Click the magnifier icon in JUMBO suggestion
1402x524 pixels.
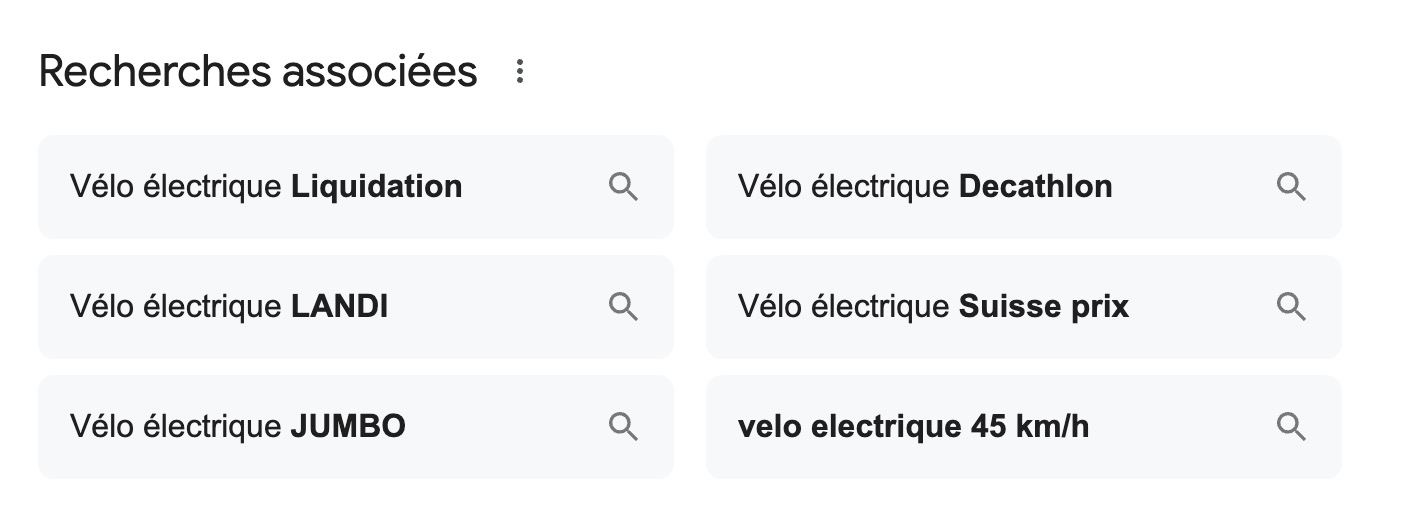pos(623,427)
